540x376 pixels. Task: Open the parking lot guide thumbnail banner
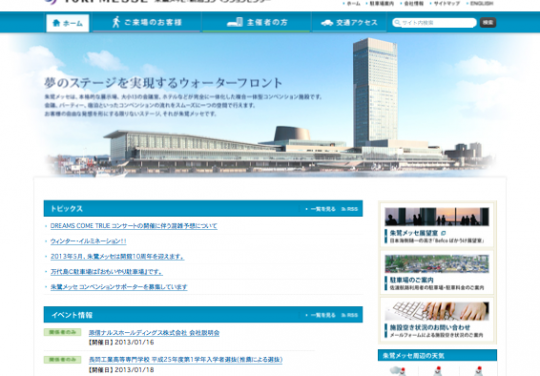click(437, 272)
